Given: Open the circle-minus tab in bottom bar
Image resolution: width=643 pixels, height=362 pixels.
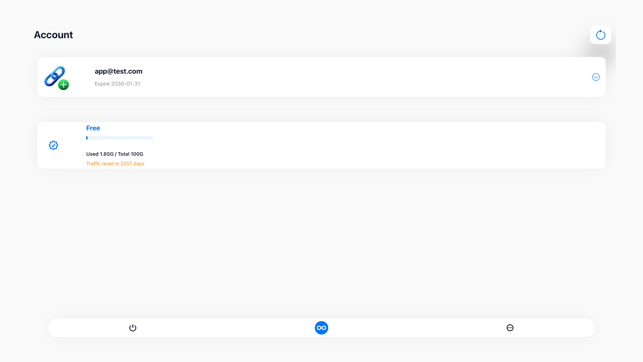Looking at the screenshot, I should click(510, 328).
